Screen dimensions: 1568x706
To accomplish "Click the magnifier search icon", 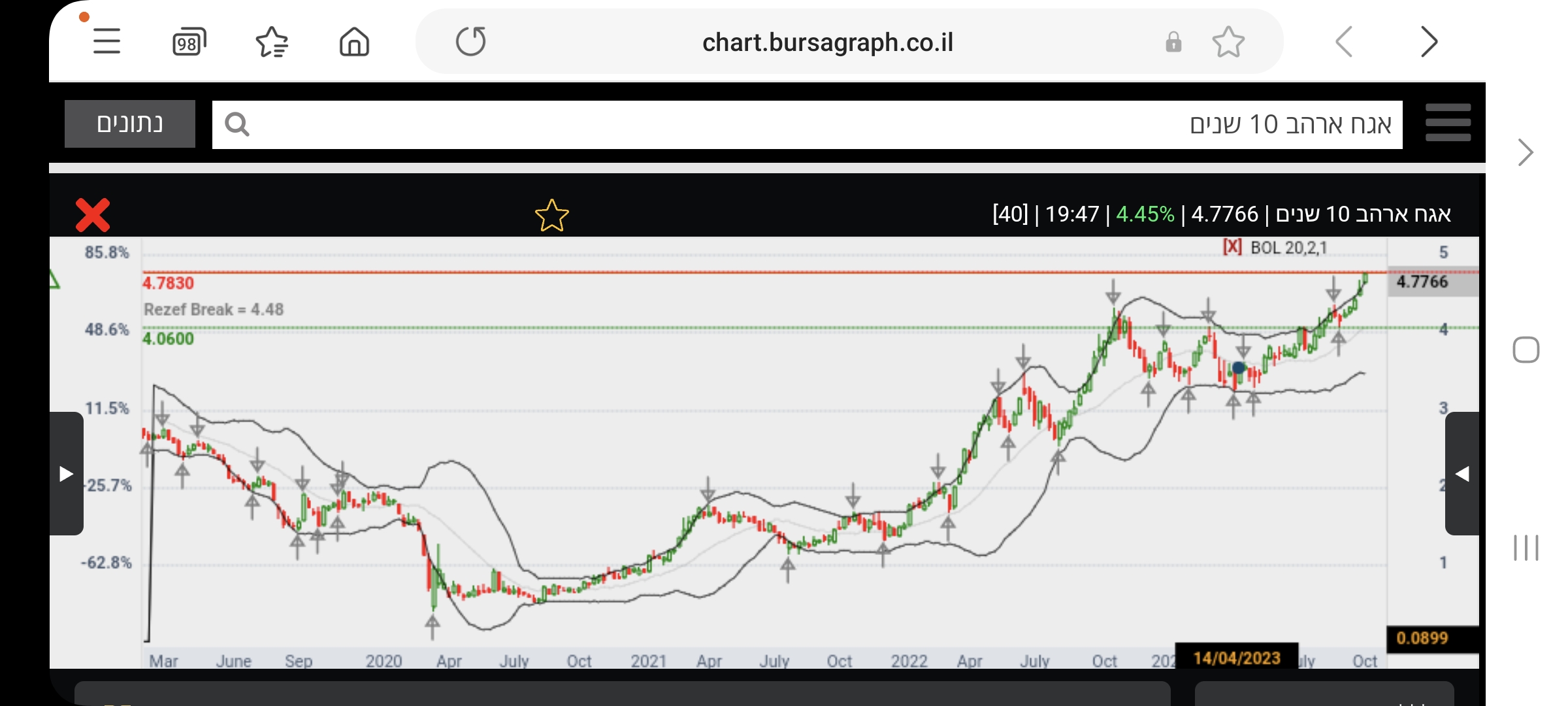I will 237,124.
